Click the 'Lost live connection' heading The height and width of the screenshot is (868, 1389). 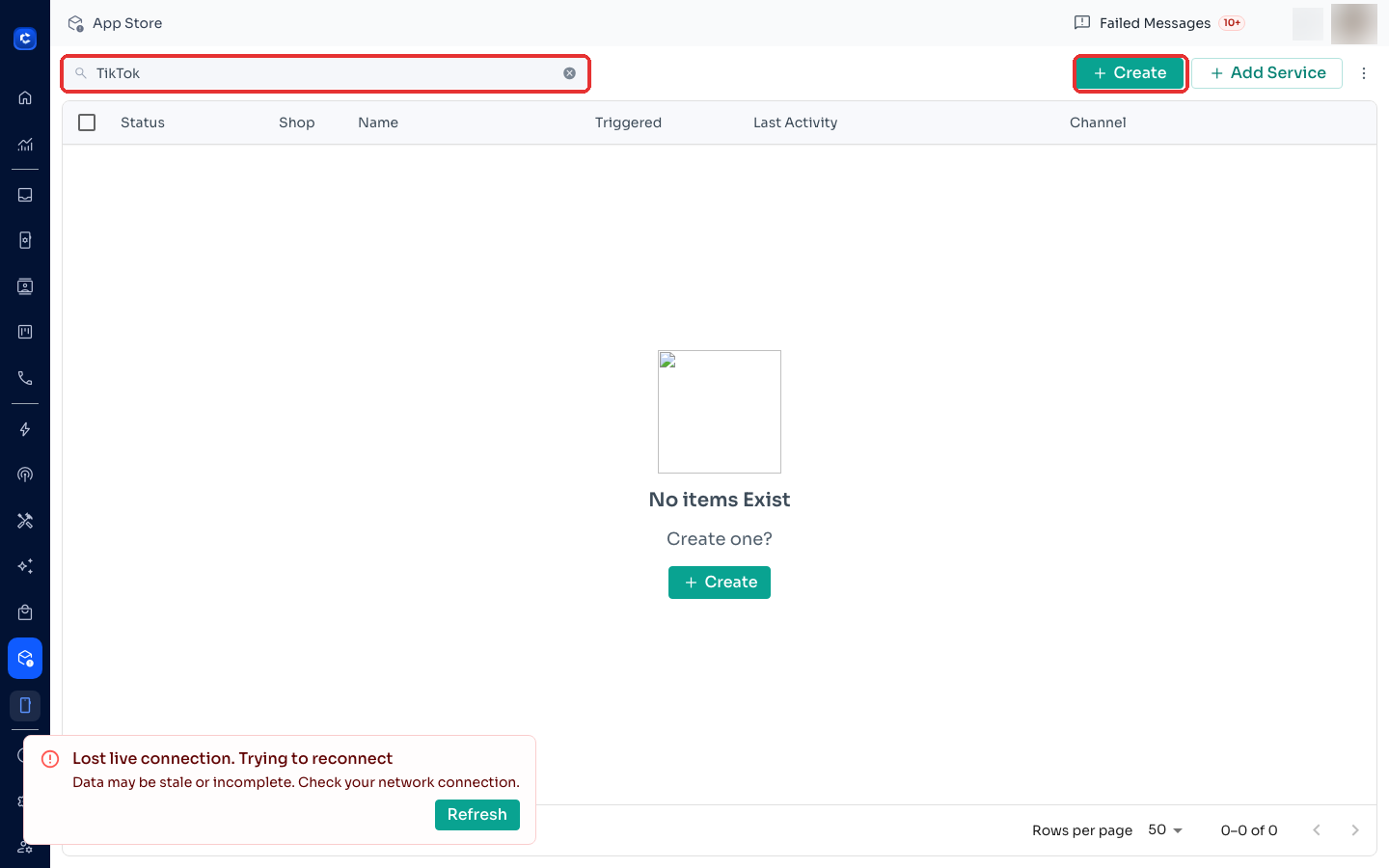[232, 759]
